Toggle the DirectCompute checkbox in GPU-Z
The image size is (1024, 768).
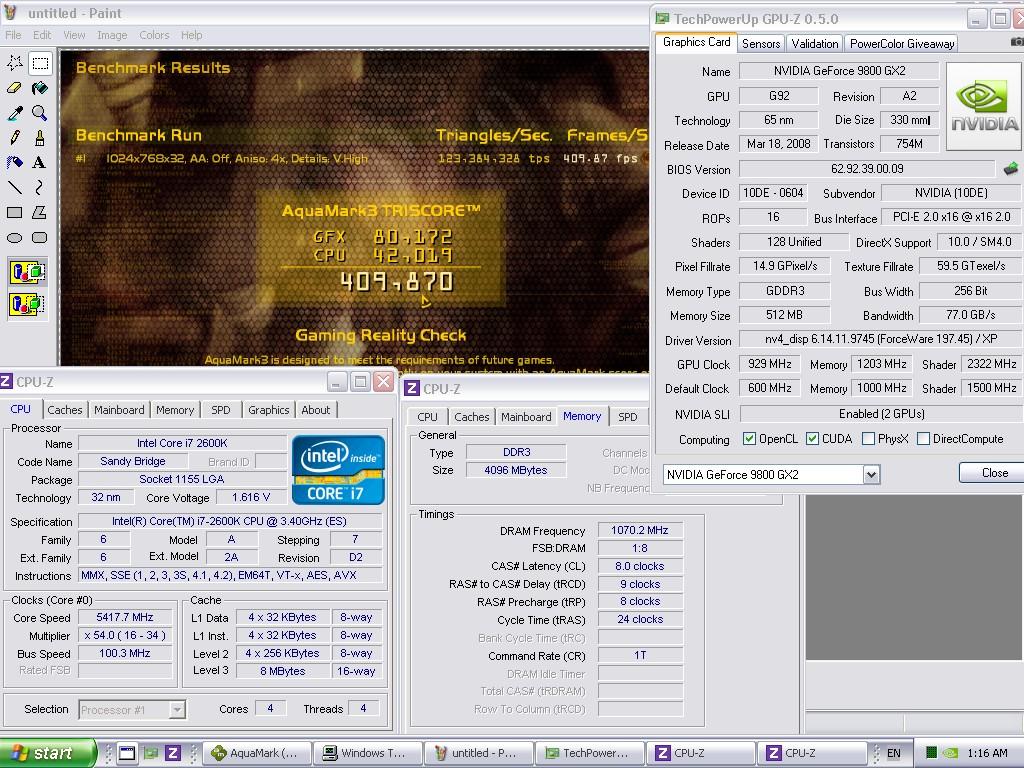click(923, 439)
